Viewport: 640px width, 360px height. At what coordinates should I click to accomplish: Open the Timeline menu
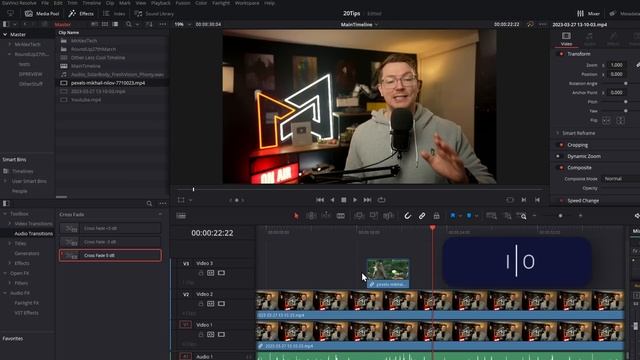[91, 3]
